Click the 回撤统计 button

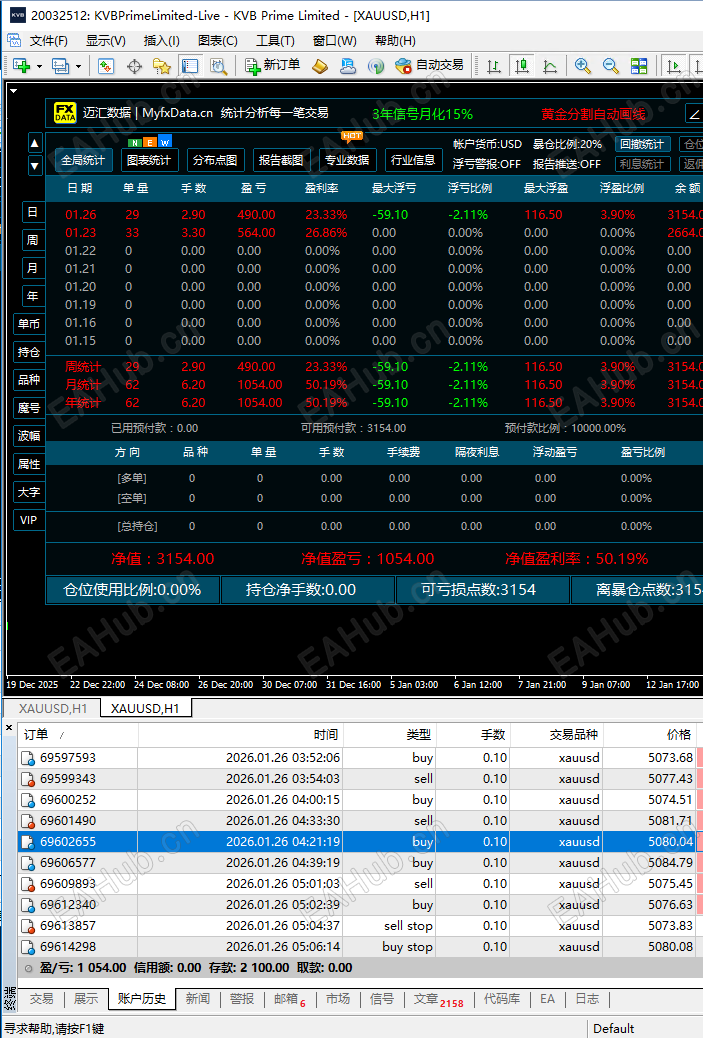tap(642, 144)
